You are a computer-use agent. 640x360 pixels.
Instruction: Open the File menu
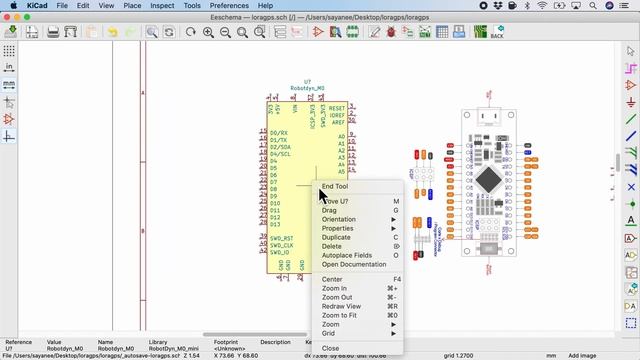click(62, 6)
